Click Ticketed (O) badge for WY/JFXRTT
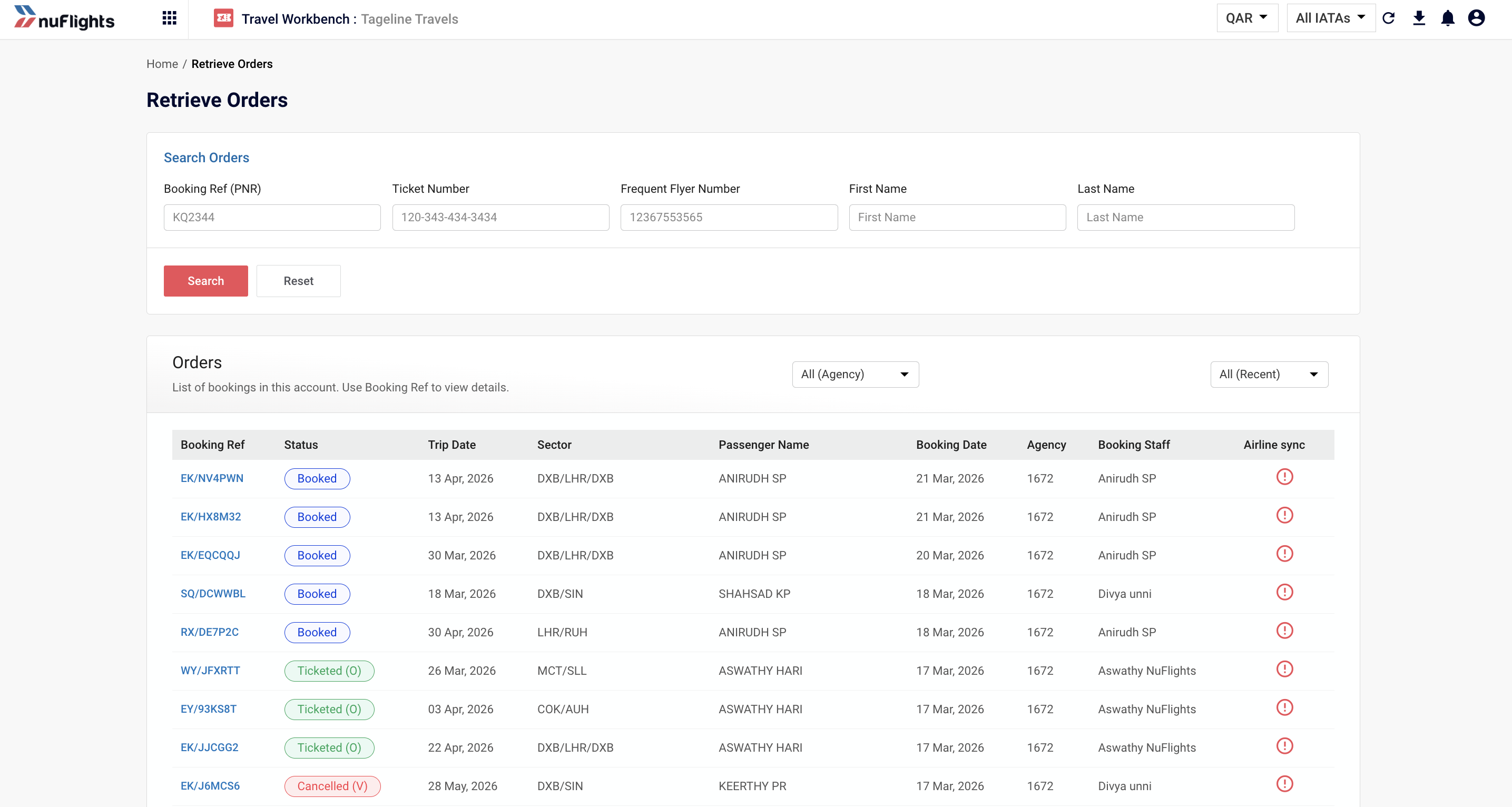1512x807 pixels. tap(329, 671)
